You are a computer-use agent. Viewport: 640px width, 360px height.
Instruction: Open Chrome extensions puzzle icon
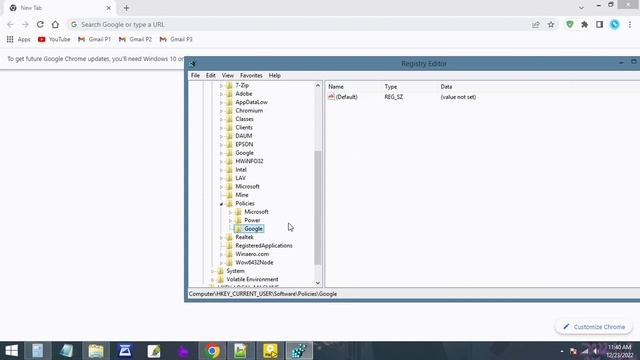click(x=584, y=24)
